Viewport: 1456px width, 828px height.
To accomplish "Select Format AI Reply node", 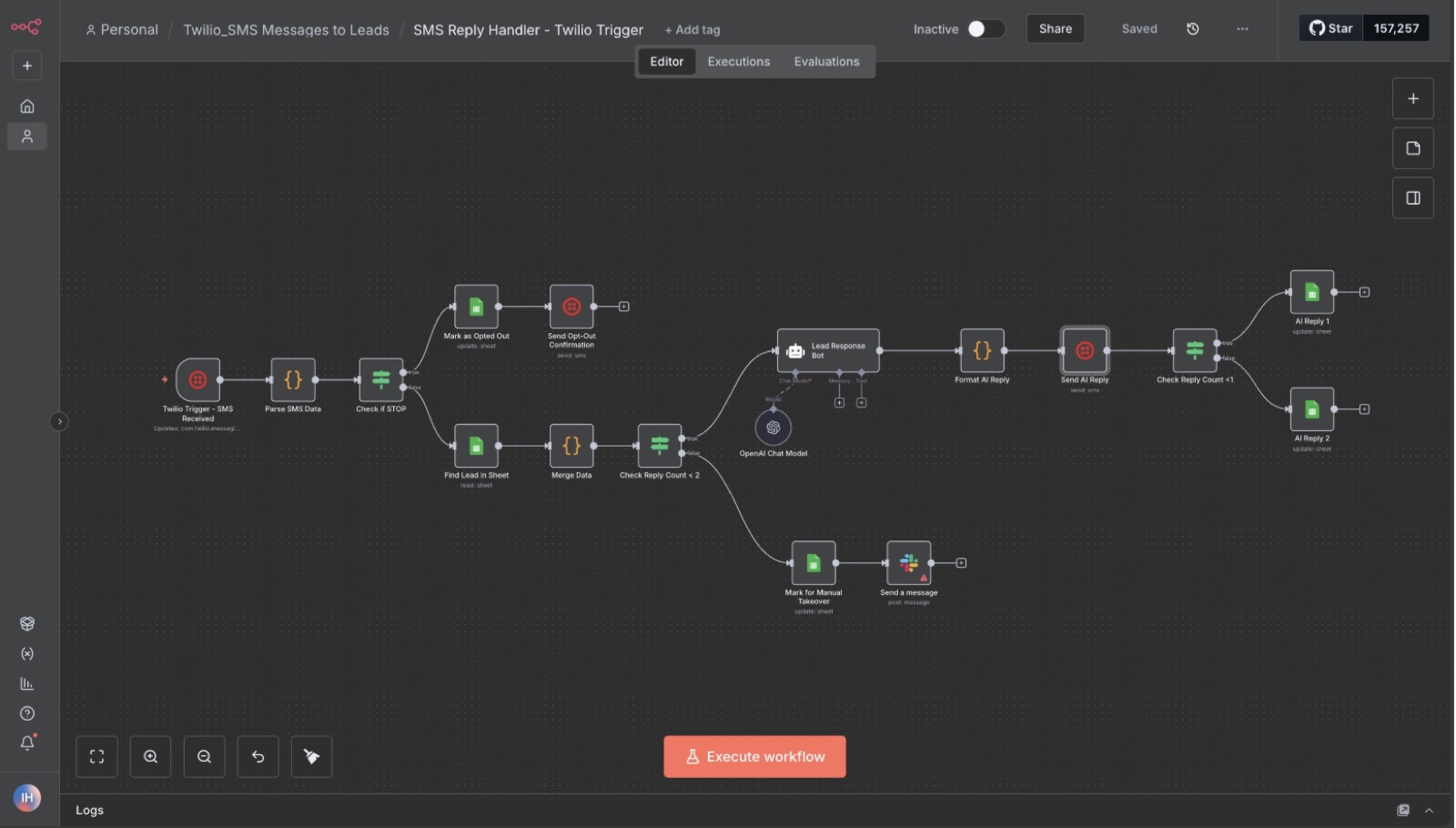I will pos(983,350).
